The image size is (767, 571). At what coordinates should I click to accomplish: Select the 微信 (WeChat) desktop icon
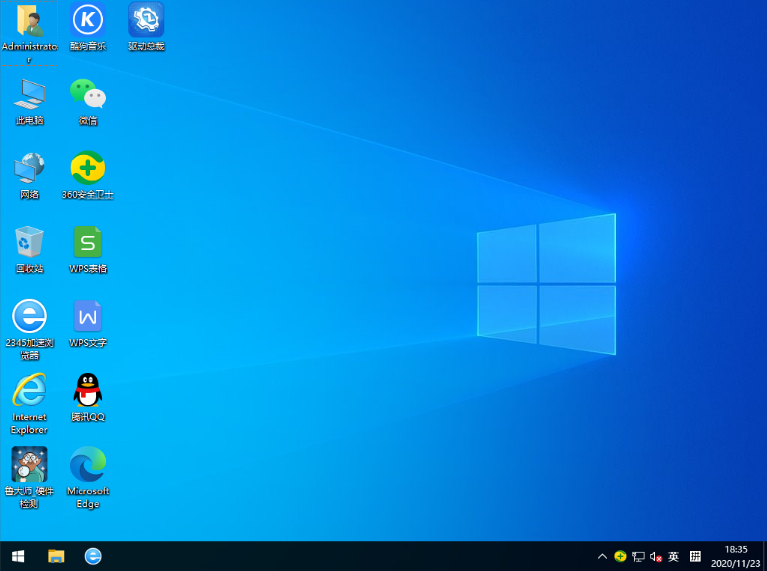(x=88, y=94)
